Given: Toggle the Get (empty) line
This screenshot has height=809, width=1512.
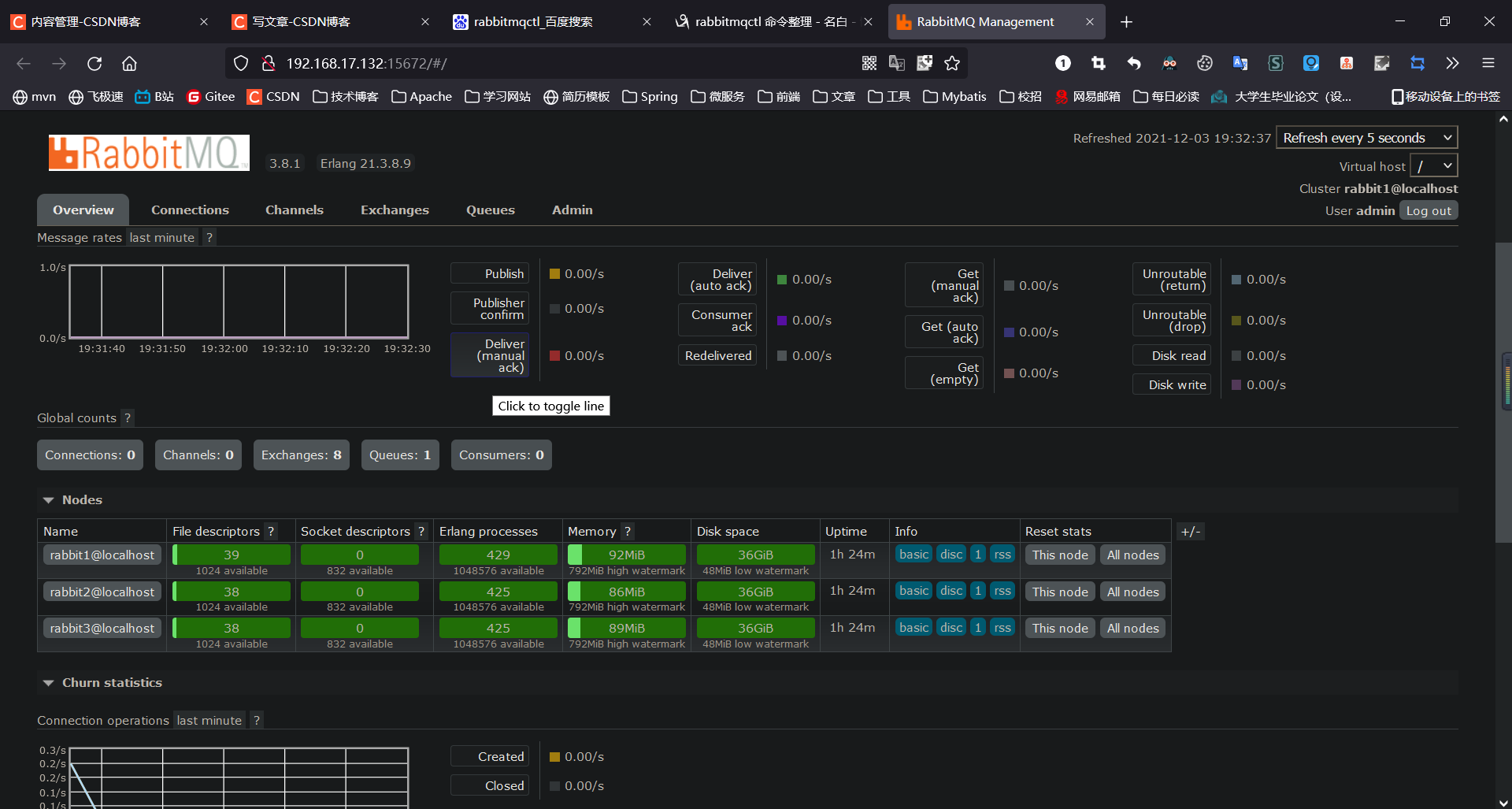Looking at the screenshot, I should click(944, 373).
